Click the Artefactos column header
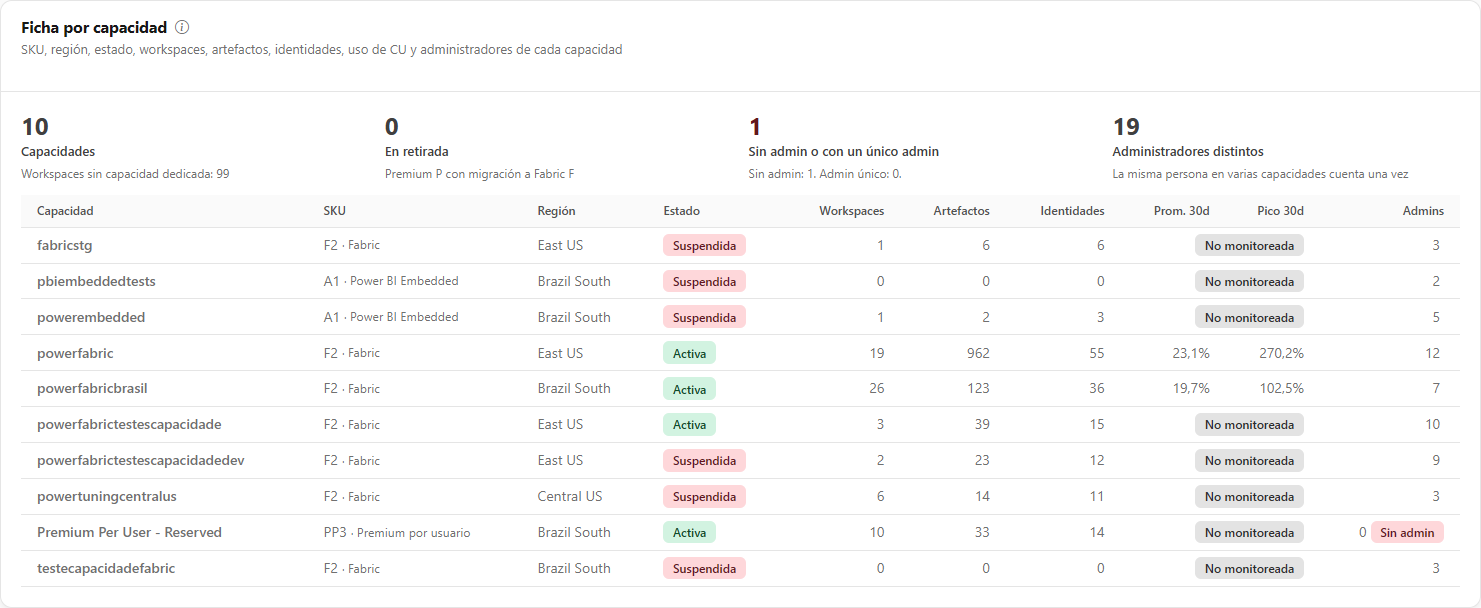This screenshot has width=1481, height=608. tap(961, 211)
